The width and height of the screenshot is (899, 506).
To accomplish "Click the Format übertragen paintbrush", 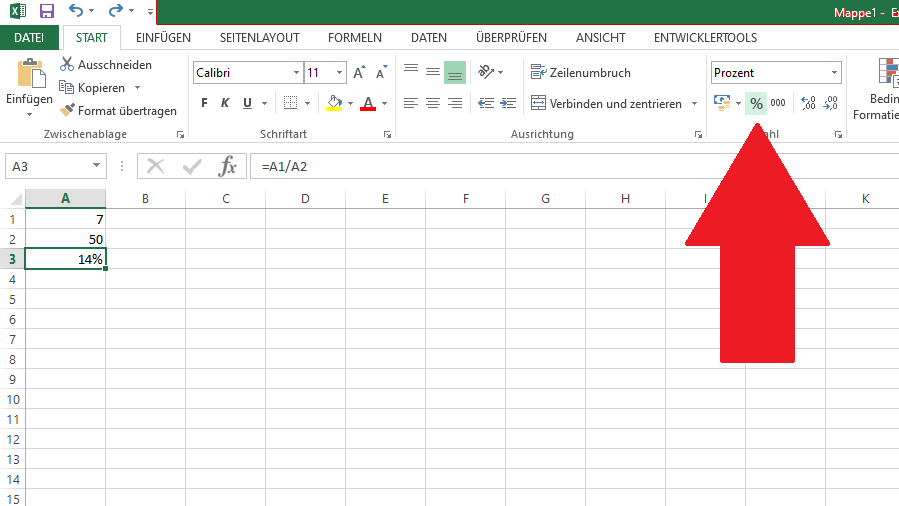I will pyautogui.click(x=117, y=111).
